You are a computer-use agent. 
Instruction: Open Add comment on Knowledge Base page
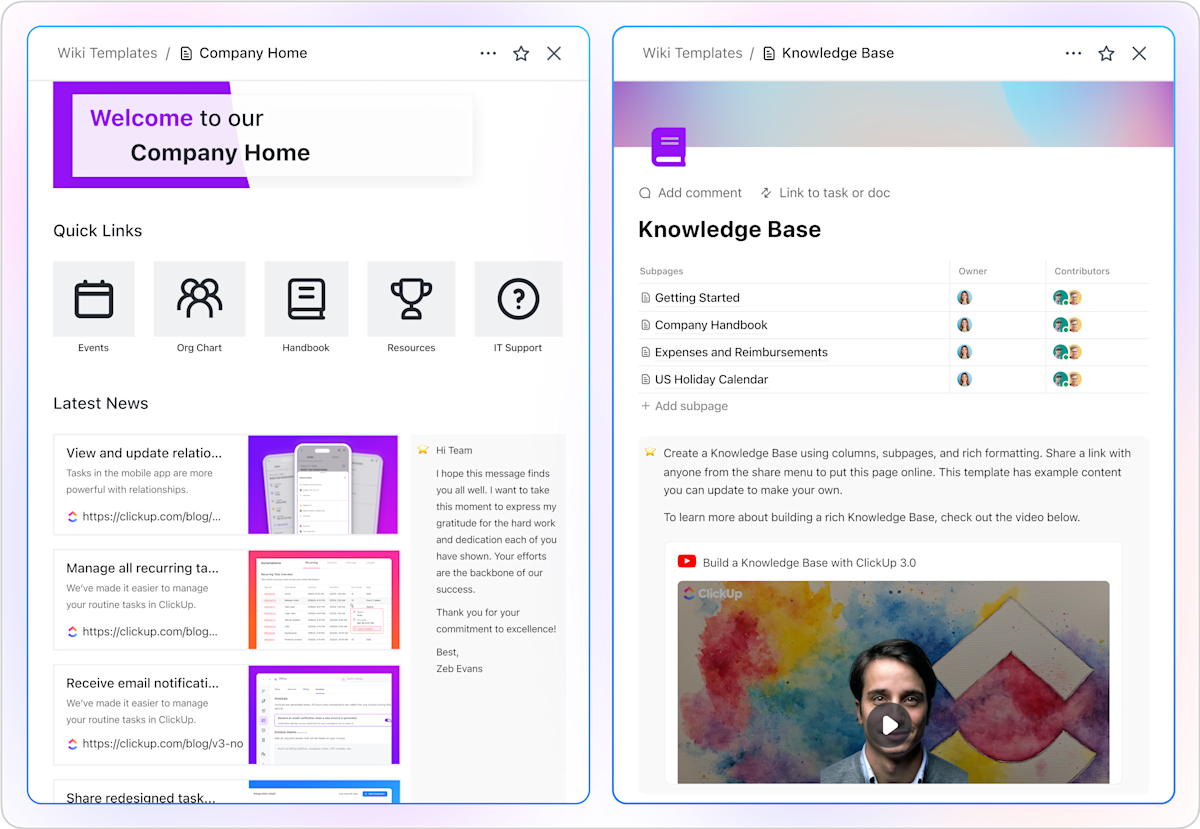coord(690,193)
